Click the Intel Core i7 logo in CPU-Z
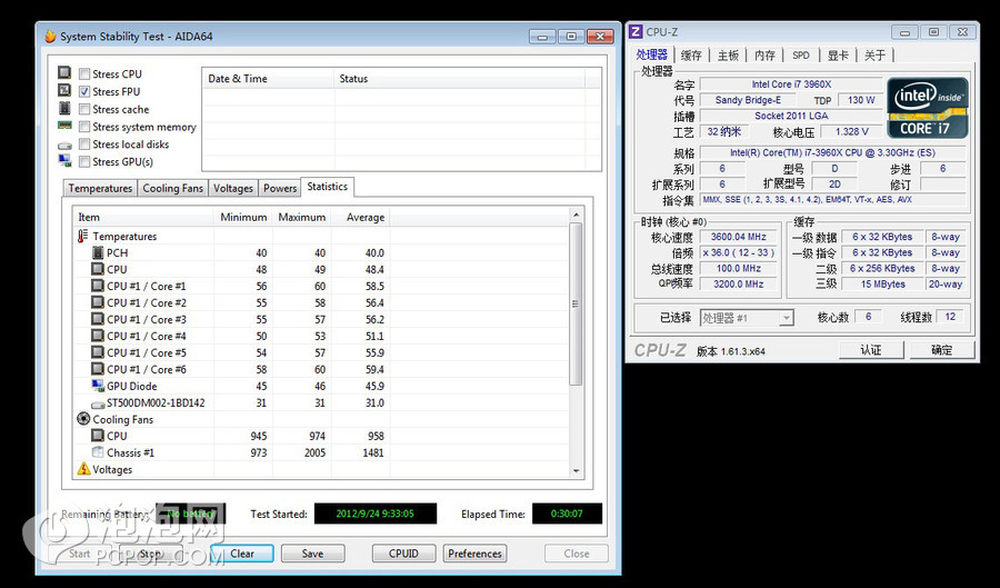 (927, 108)
